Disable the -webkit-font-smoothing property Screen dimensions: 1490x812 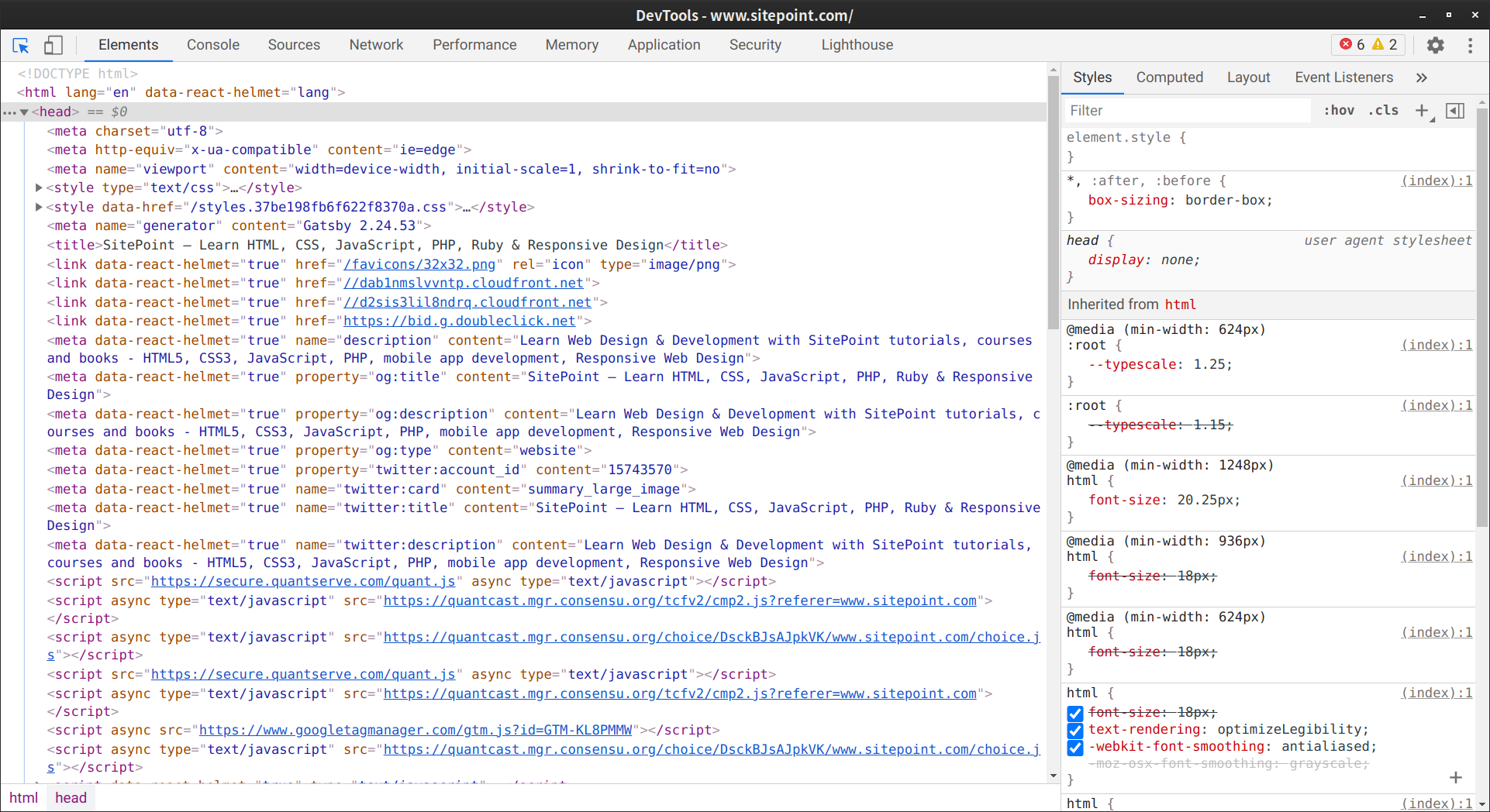click(x=1074, y=748)
